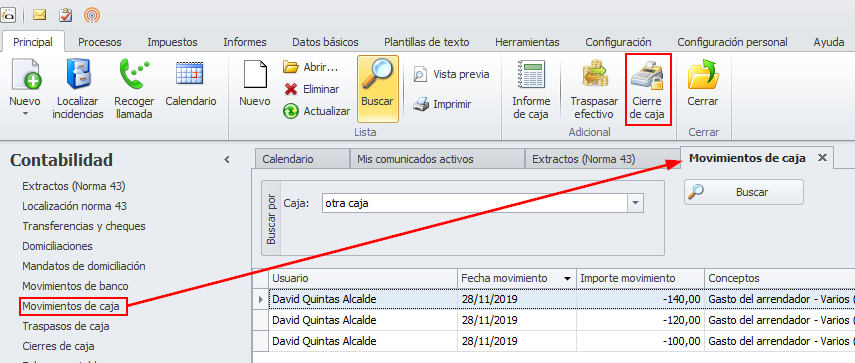Open Localización norma 43 in sidebar

[75, 206]
